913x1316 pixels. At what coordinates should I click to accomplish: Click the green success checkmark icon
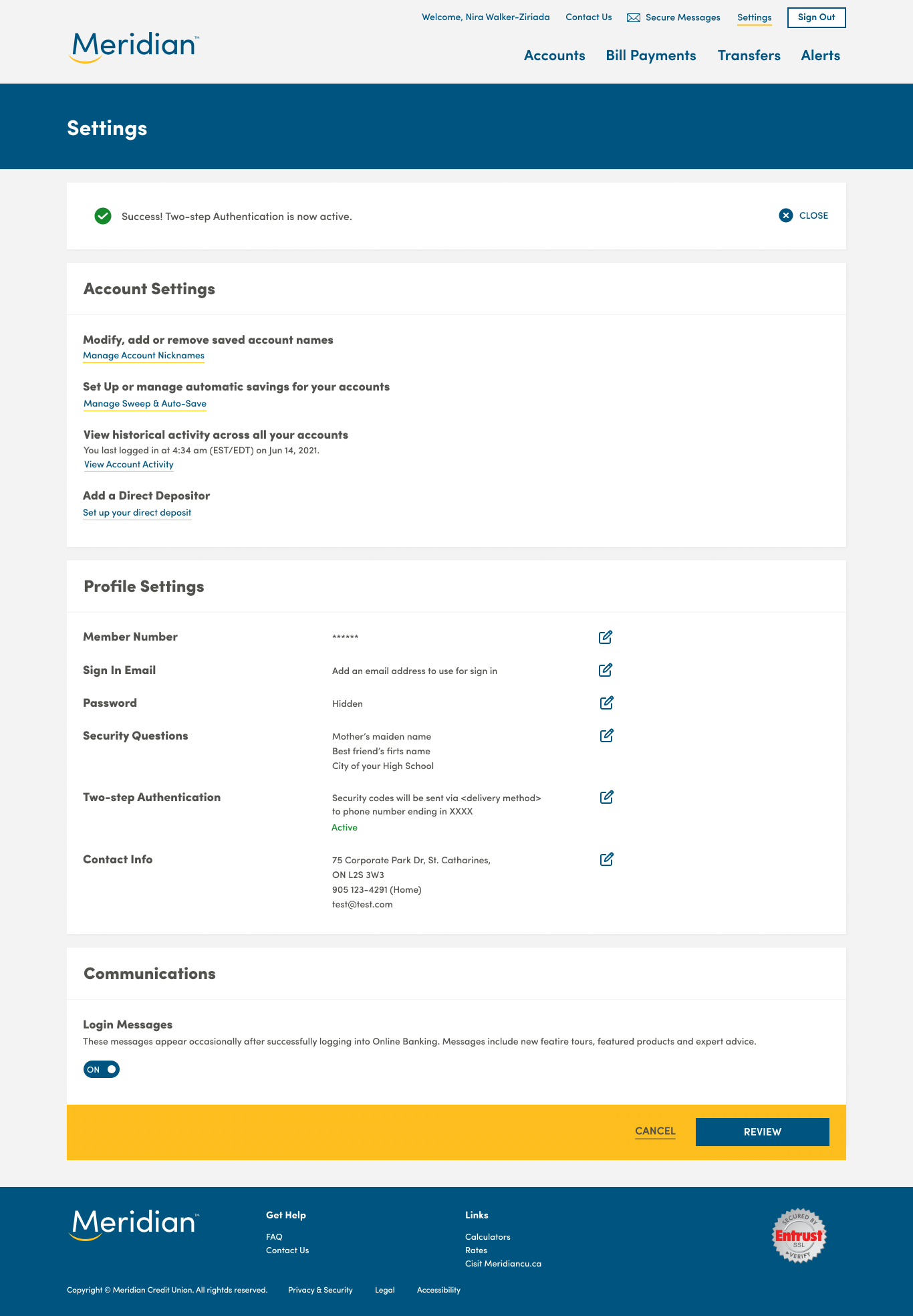coord(103,216)
